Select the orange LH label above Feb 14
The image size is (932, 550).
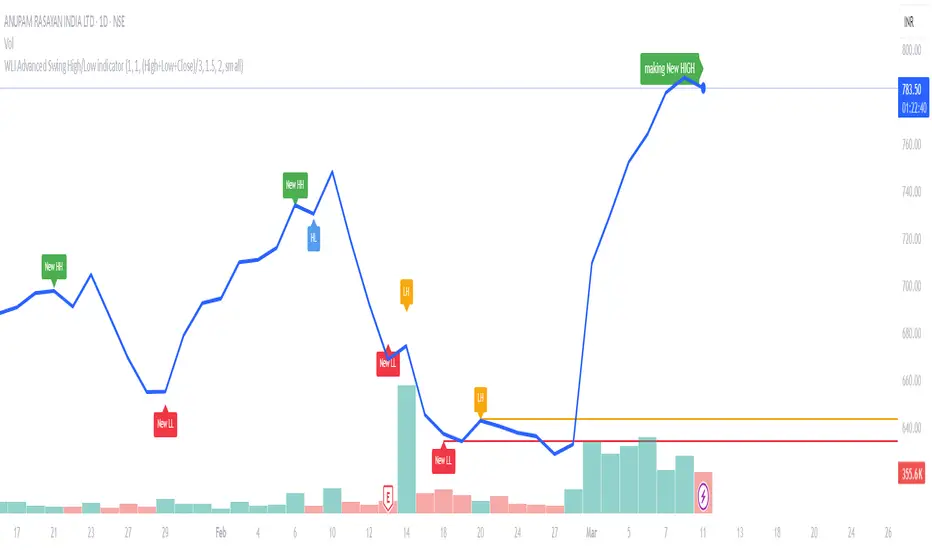coord(406,292)
